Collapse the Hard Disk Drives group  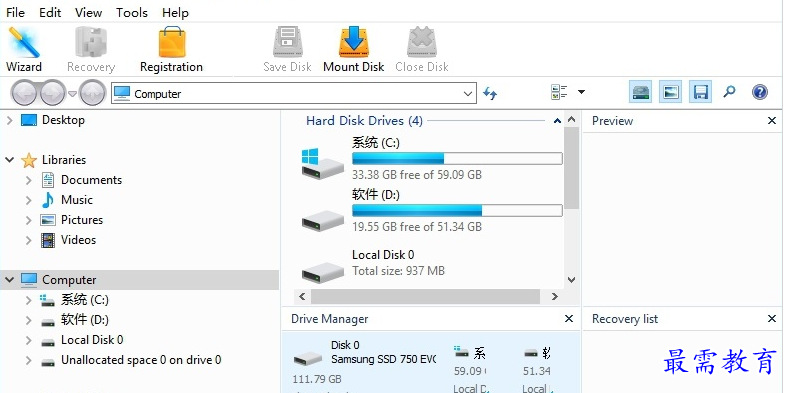click(557, 121)
